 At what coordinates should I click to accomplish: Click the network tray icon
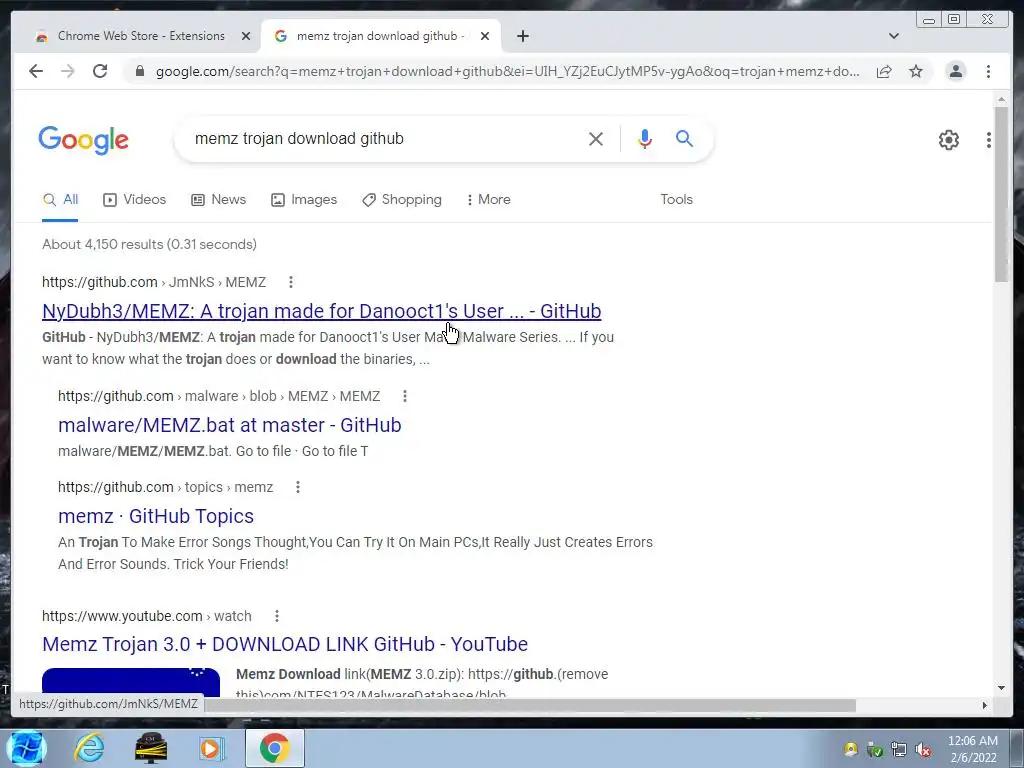pyautogui.click(x=899, y=750)
